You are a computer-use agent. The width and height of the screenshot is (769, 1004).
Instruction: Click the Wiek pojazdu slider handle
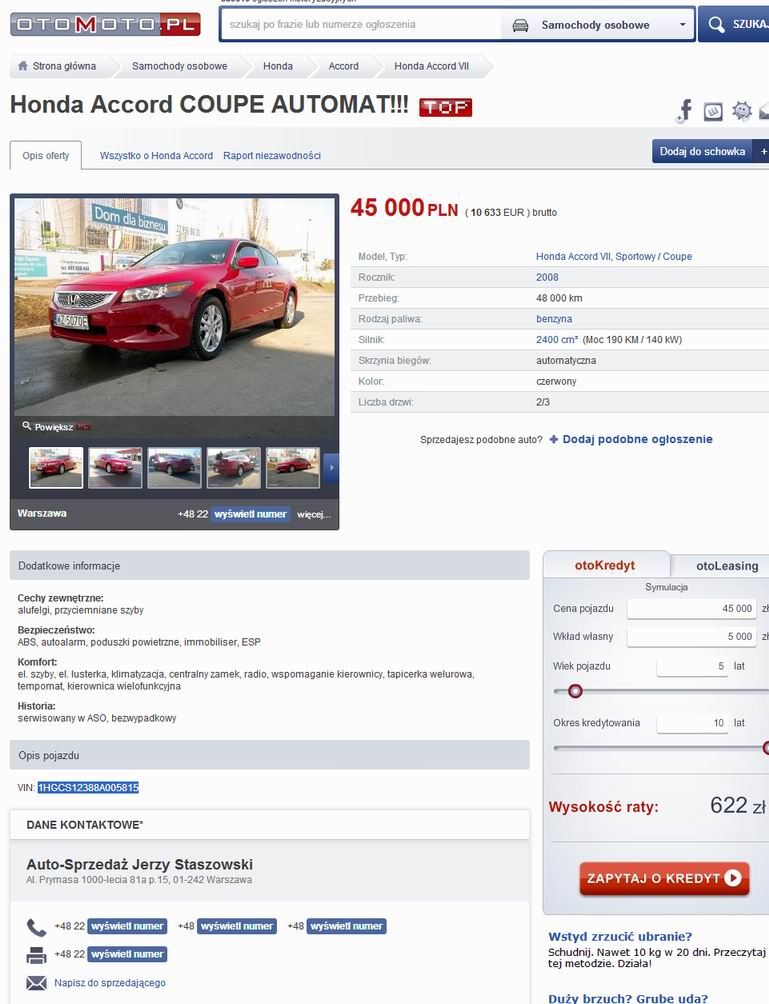(x=575, y=691)
